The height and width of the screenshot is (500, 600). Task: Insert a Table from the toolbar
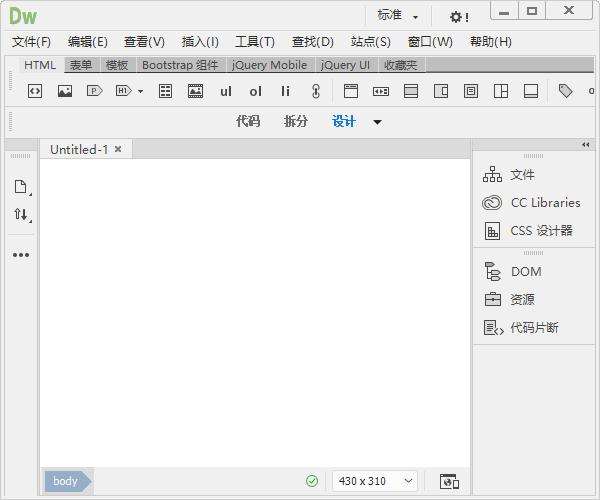(165, 91)
